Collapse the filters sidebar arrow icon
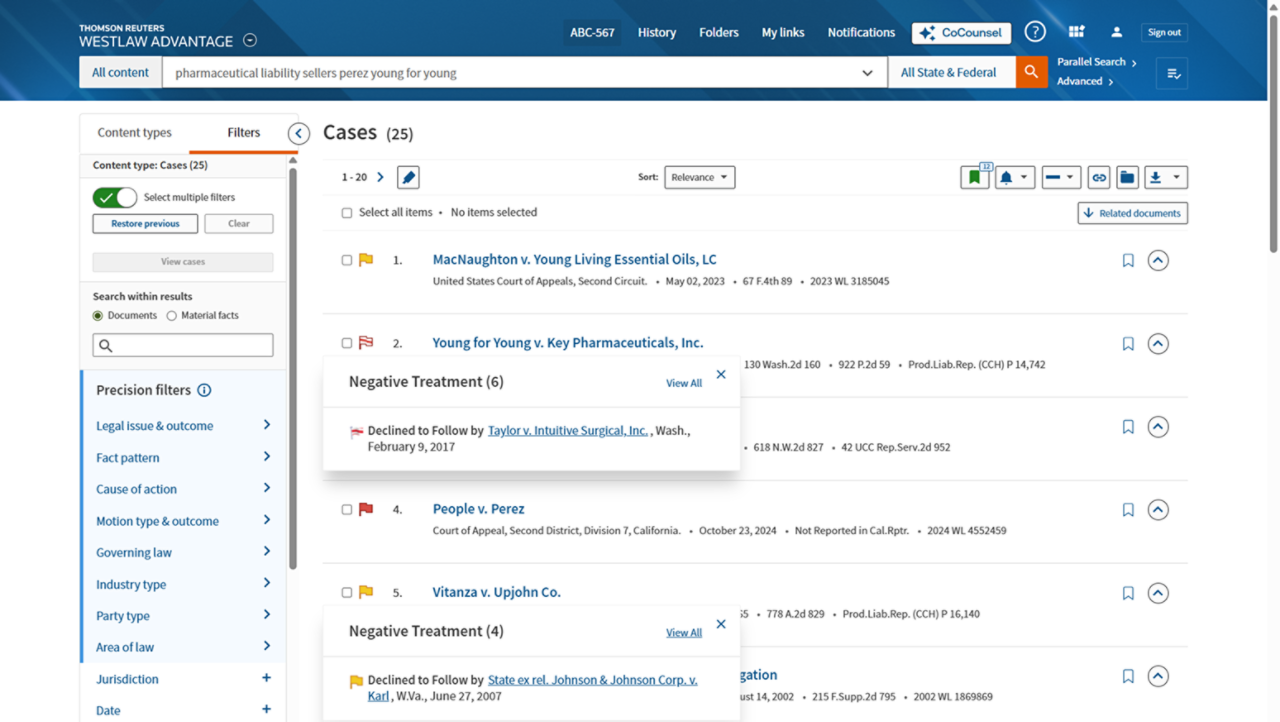This screenshot has height=722, width=1280. point(298,133)
